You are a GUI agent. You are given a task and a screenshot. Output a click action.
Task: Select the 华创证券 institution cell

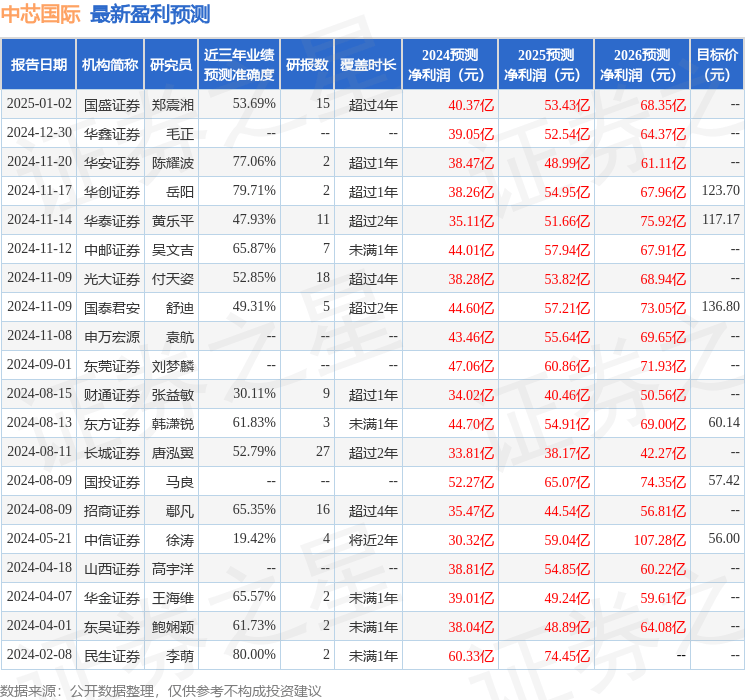click(112, 192)
